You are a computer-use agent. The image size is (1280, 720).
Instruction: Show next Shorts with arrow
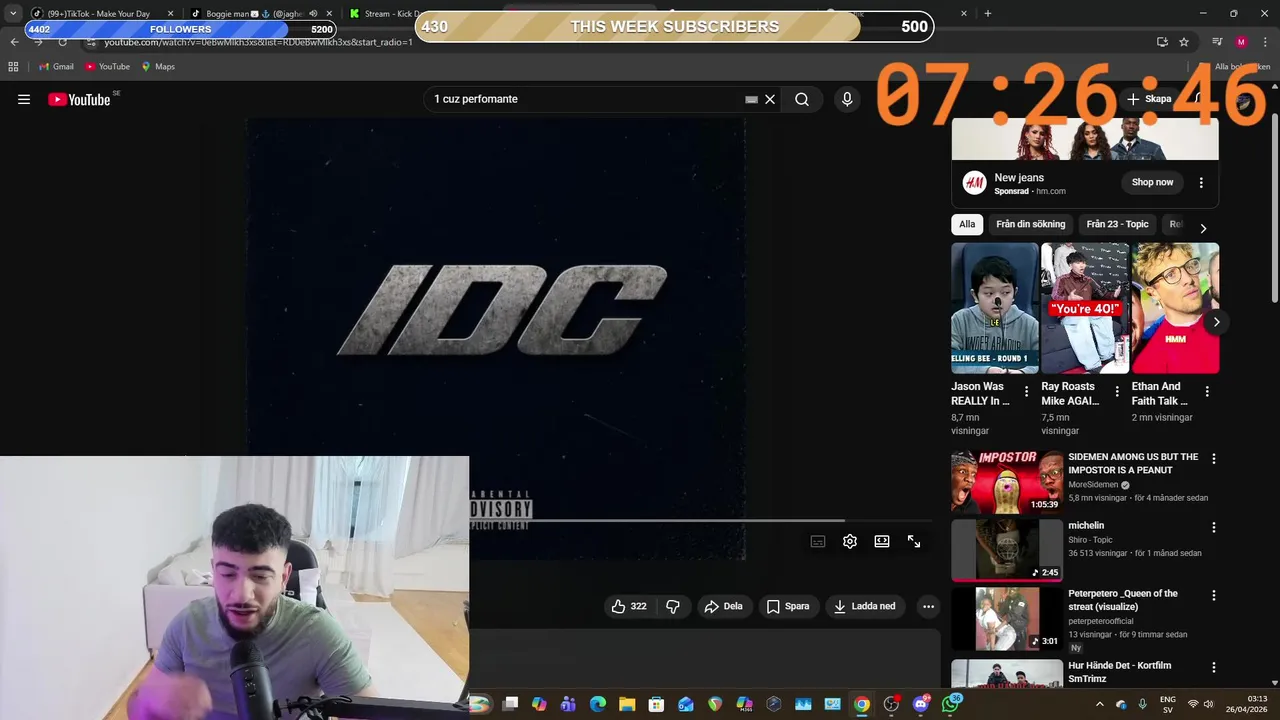tap(1216, 322)
